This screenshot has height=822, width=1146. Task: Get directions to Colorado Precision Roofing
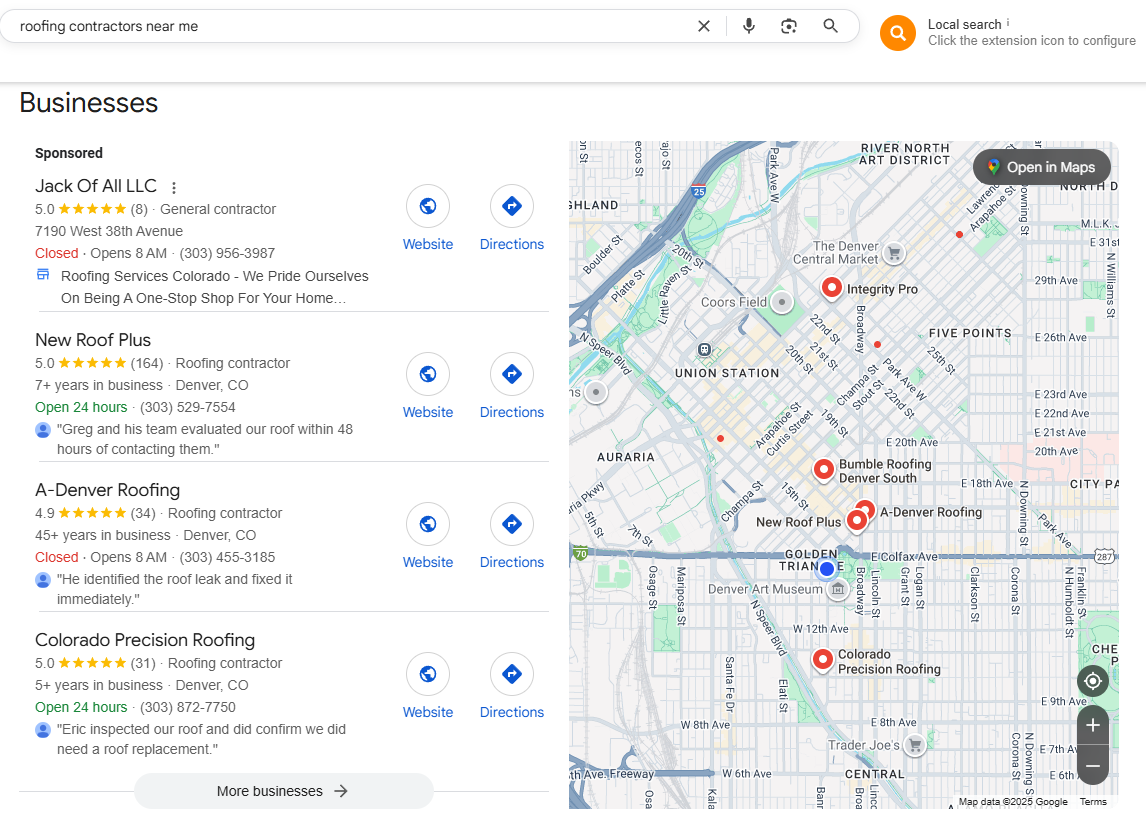pyautogui.click(x=512, y=674)
